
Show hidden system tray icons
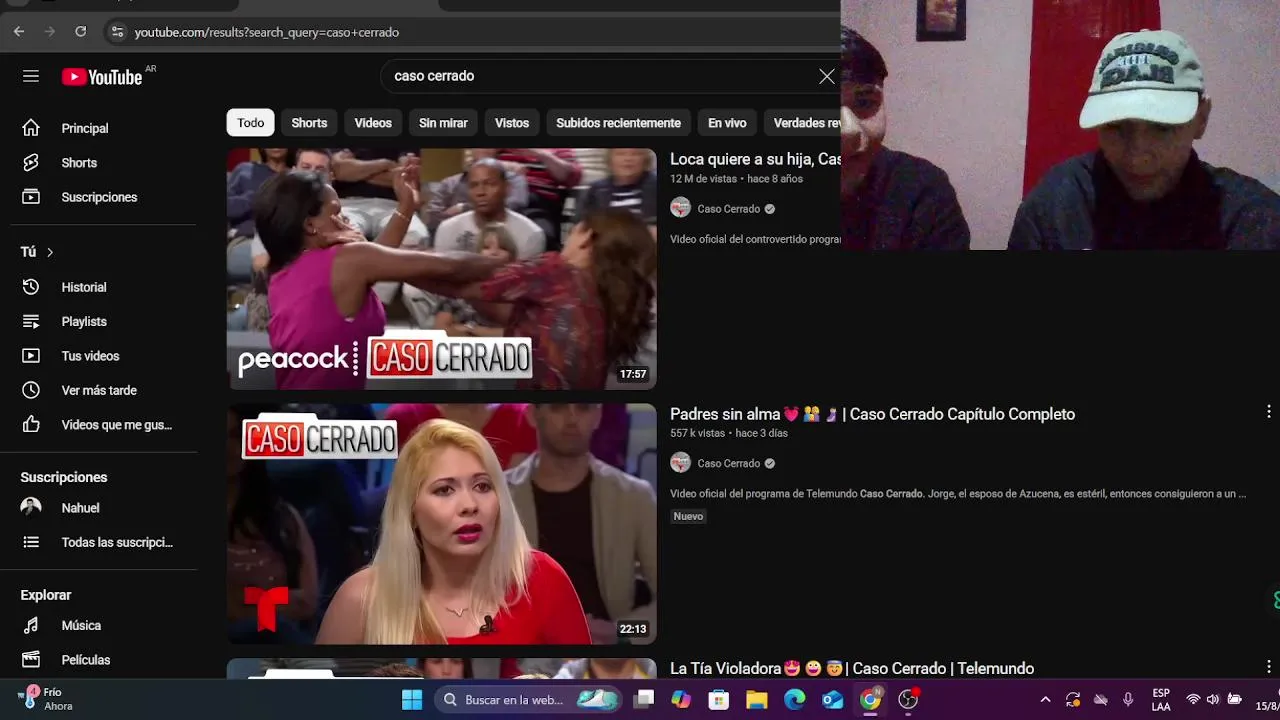1045,700
